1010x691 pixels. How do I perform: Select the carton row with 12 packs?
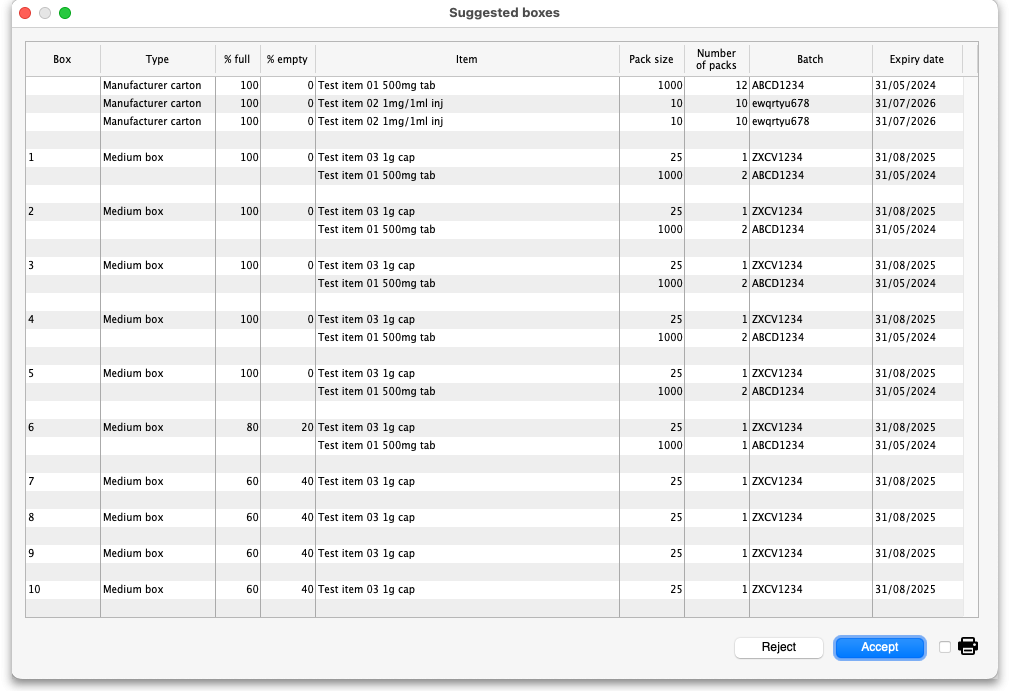click(466, 86)
